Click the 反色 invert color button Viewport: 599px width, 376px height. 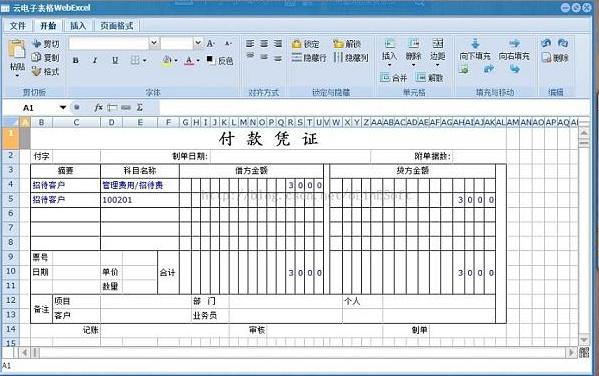[219, 60]
